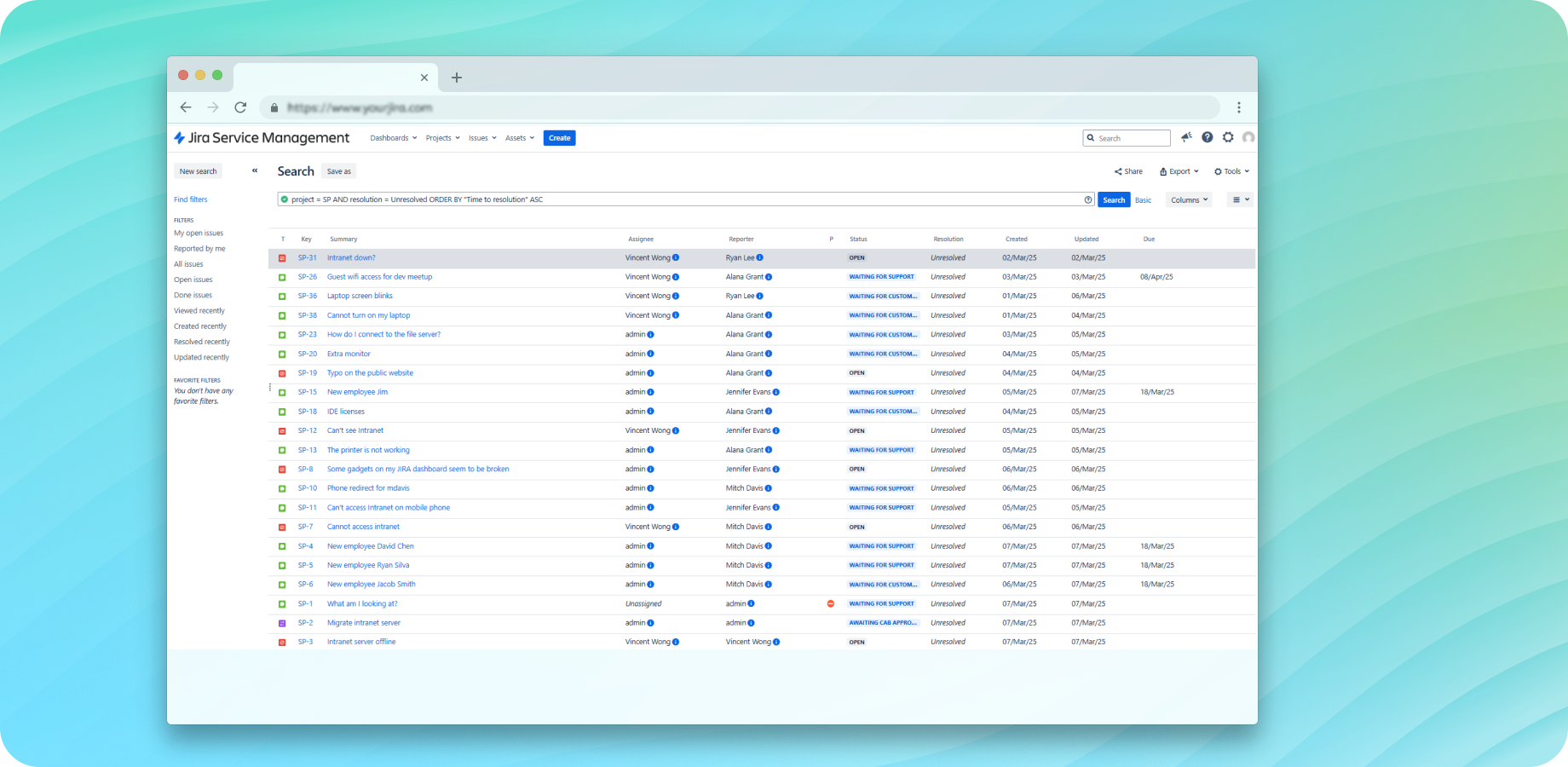This screenshot has width=1568, height=767.
Task: Open issue SP-31 Intranet down?
Action: coord(351,258)
